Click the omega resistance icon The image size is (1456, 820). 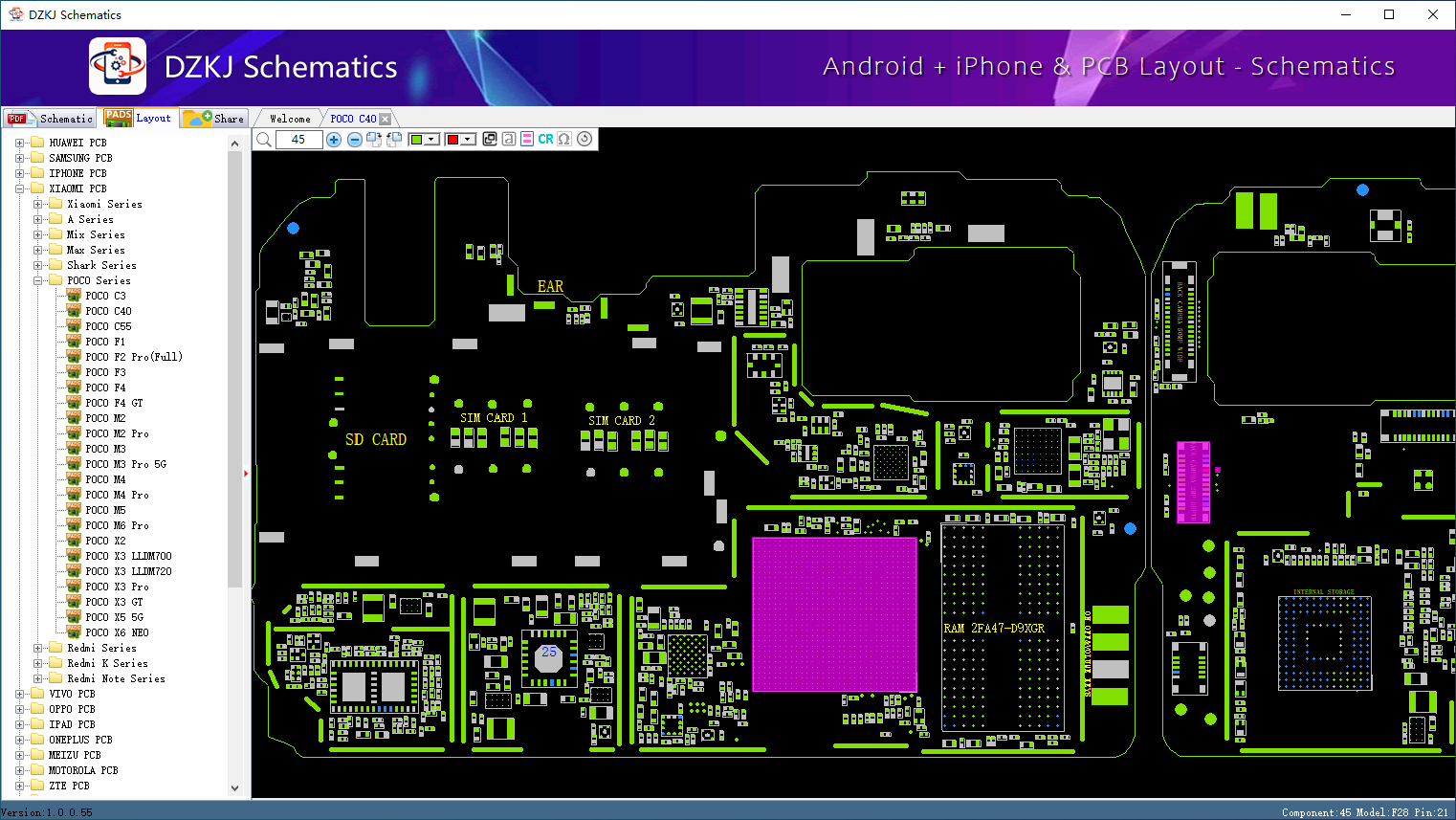click(x=564, y=140)
